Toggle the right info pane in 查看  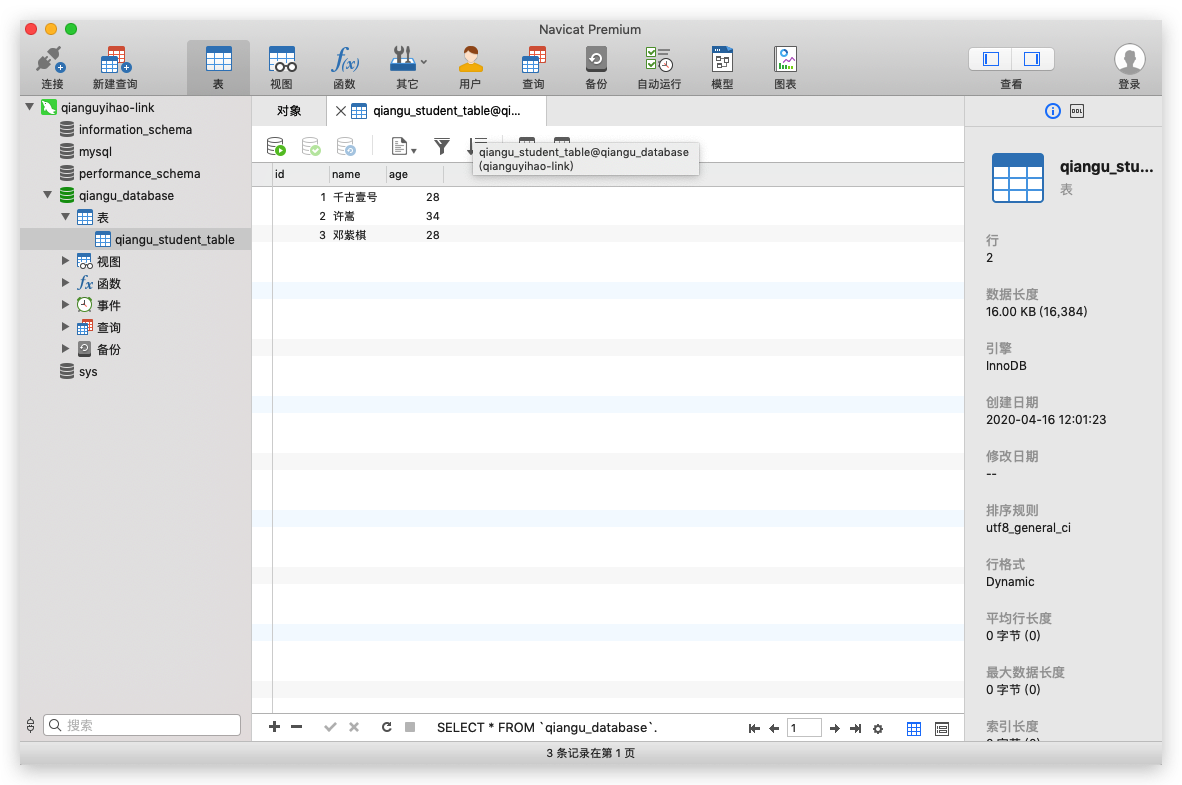click(x=1031, y=59)
